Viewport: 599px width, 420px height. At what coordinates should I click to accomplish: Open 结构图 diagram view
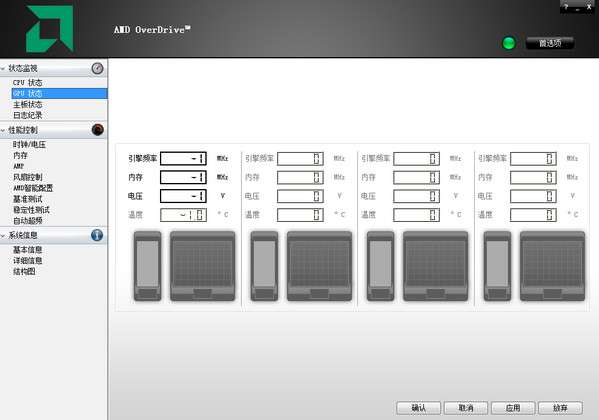click(24, 271)
